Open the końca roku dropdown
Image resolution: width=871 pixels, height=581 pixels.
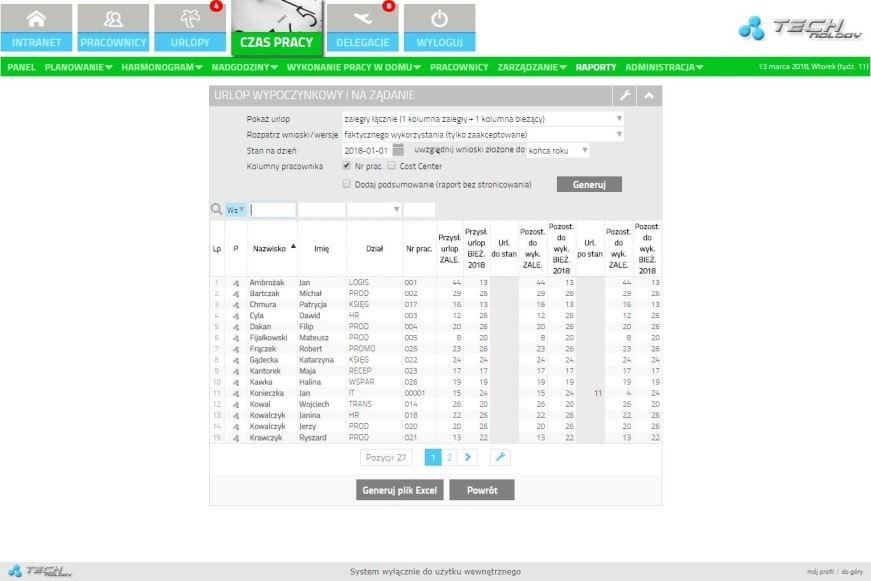[558, 150]
